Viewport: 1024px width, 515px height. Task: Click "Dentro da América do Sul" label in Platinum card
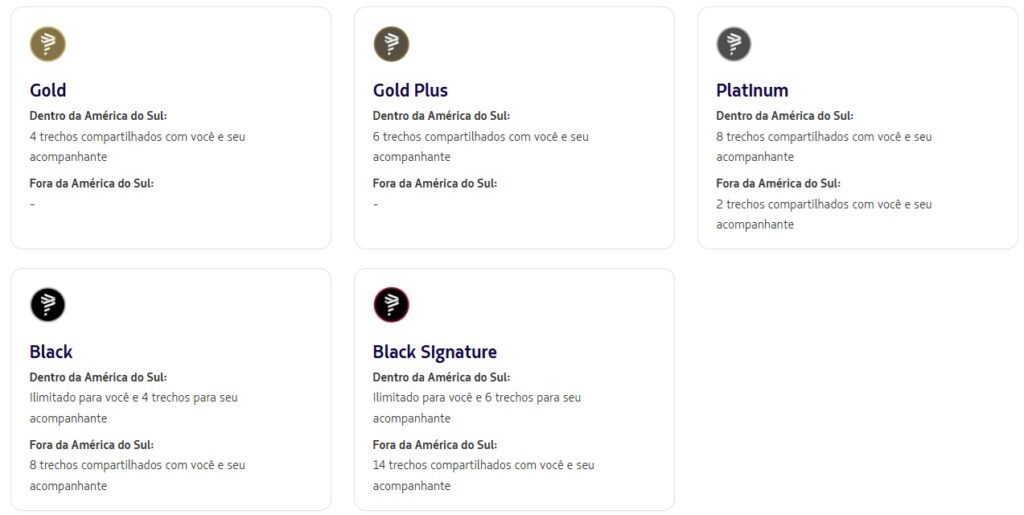785,116
